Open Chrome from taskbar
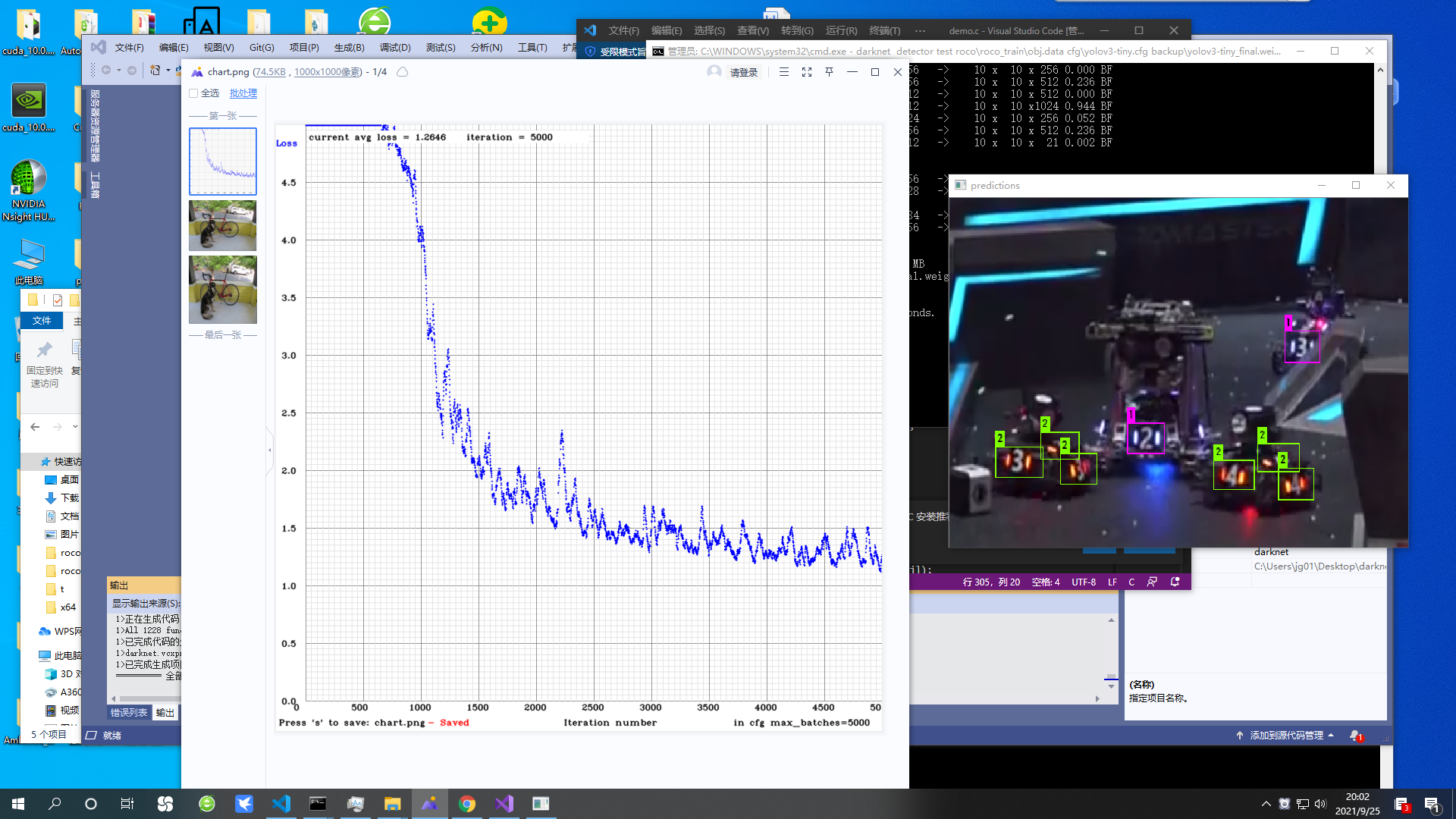This screenshot has height=819, width=1456. click(467, 804)
